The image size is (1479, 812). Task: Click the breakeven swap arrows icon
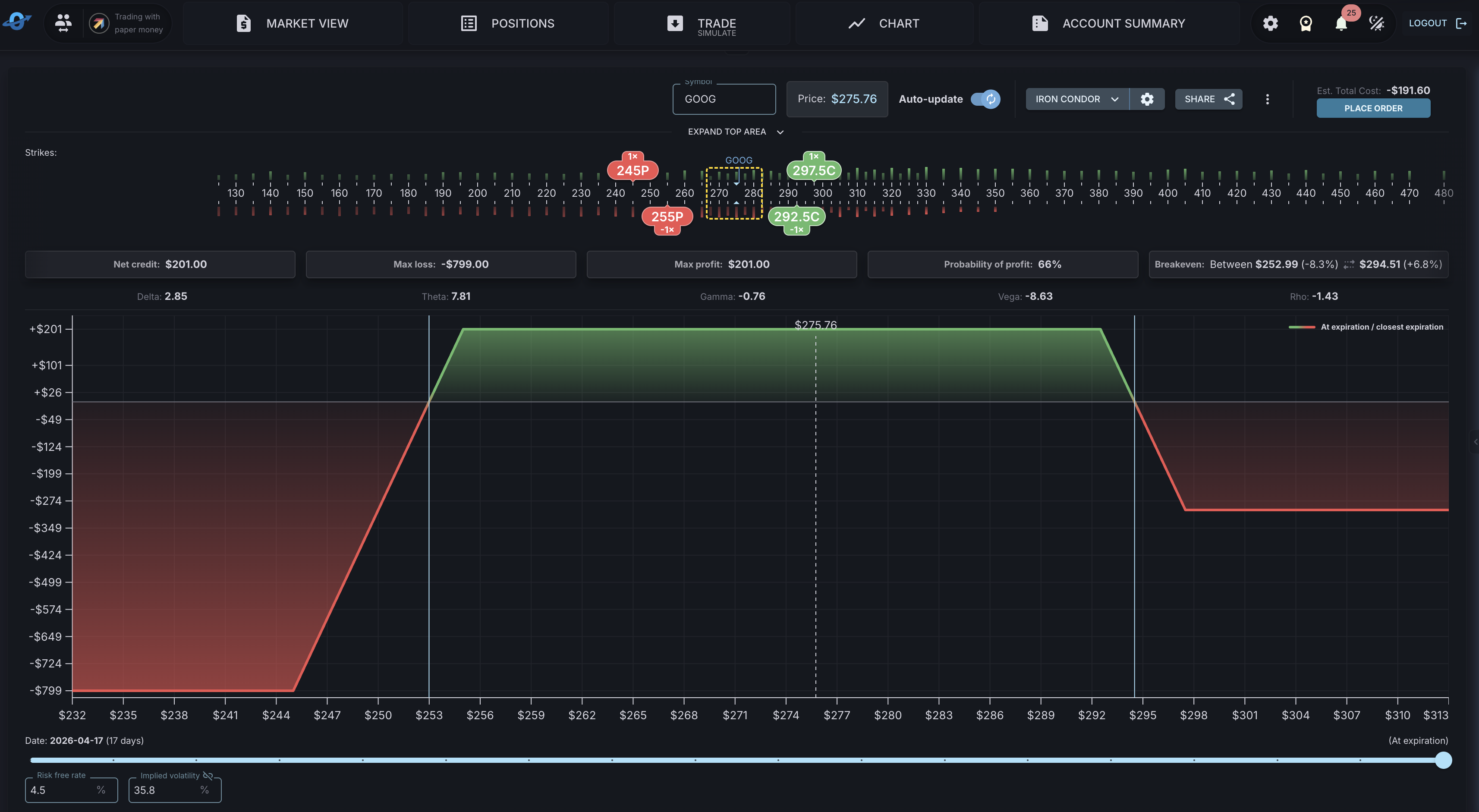coord(1348,265)
